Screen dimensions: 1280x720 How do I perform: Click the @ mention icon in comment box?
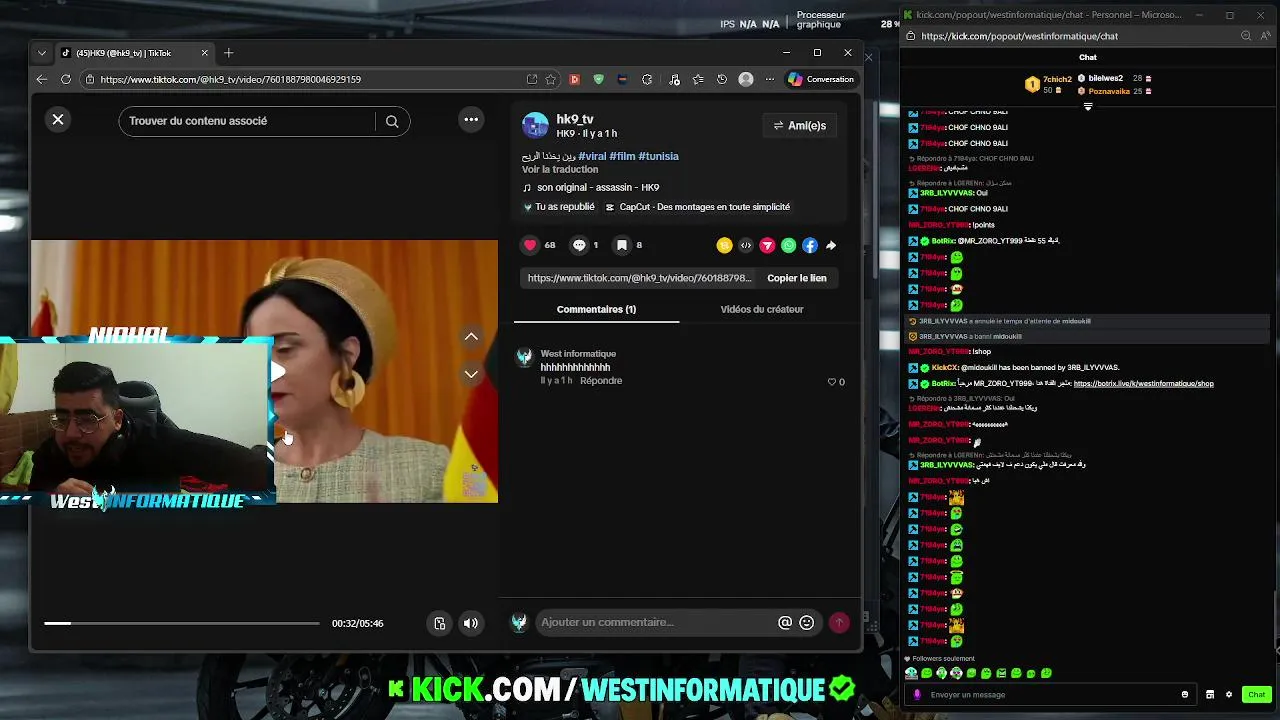click(x=785, y=622)
